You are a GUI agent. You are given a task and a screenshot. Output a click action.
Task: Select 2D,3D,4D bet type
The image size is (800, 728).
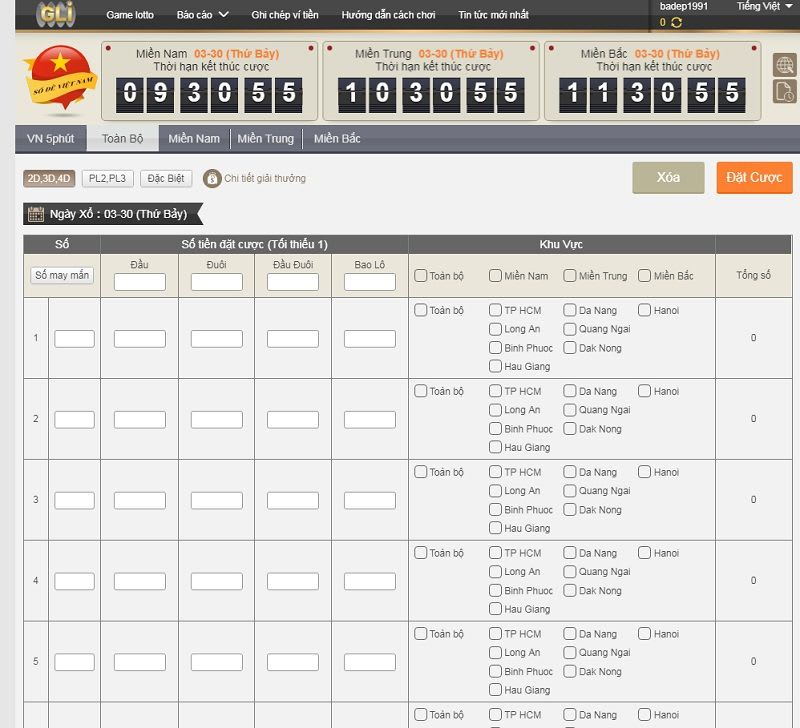(x=49, y=179)
